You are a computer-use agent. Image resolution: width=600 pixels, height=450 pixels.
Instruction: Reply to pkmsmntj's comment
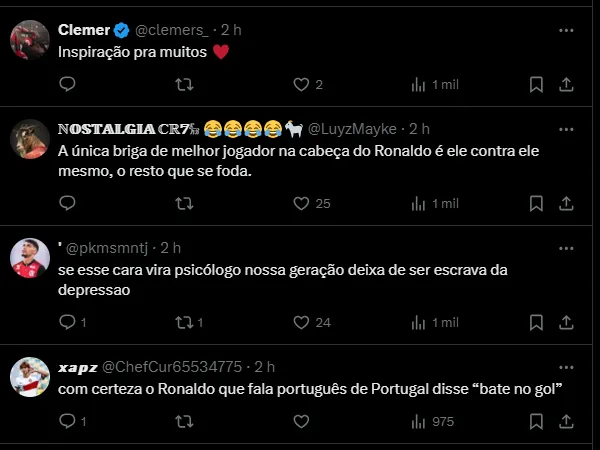[67, 322]
